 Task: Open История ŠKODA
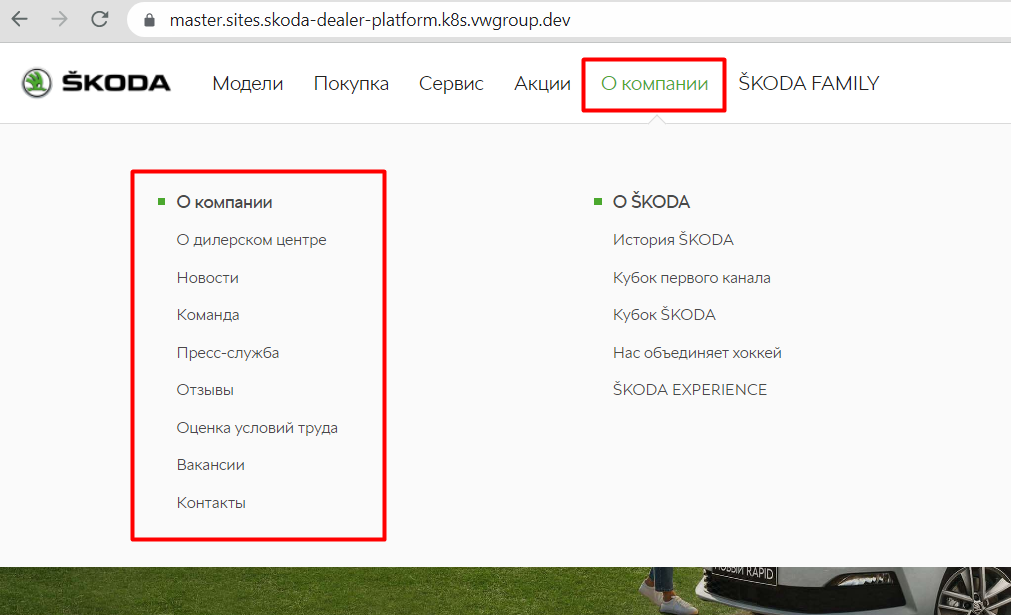[x=673, y=239]
